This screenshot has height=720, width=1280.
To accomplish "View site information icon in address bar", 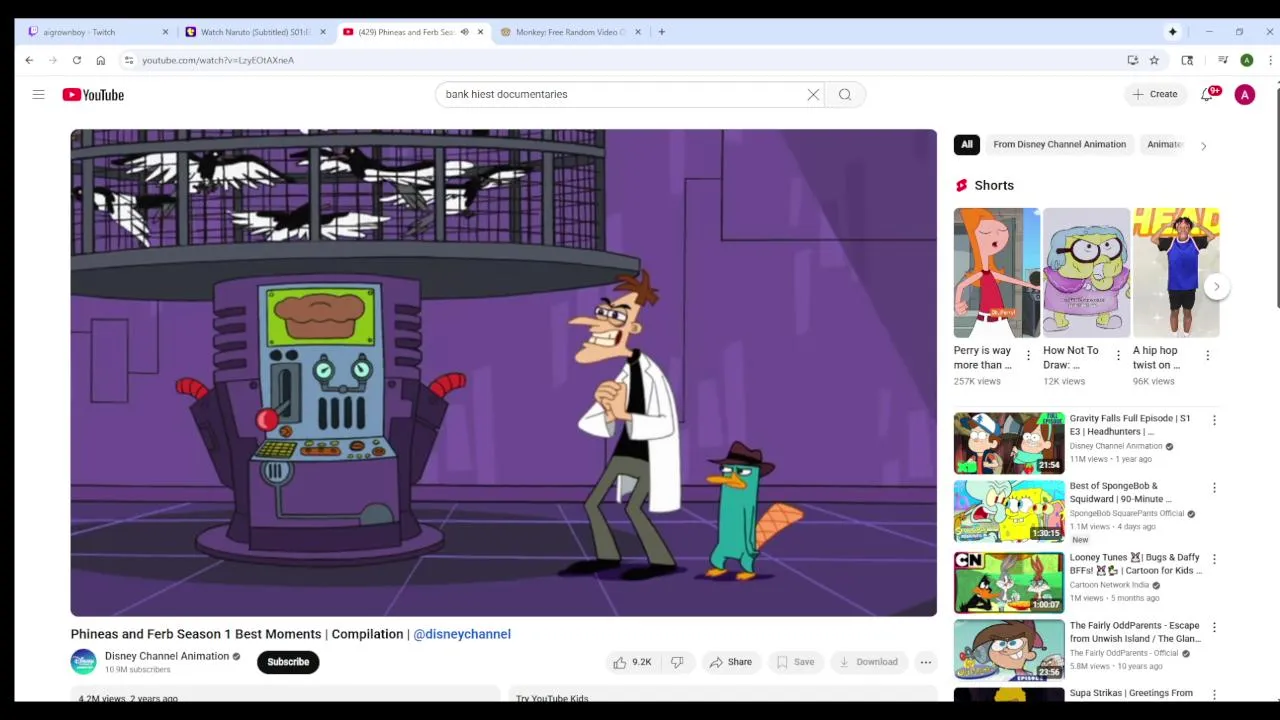I will click(129, 60).
